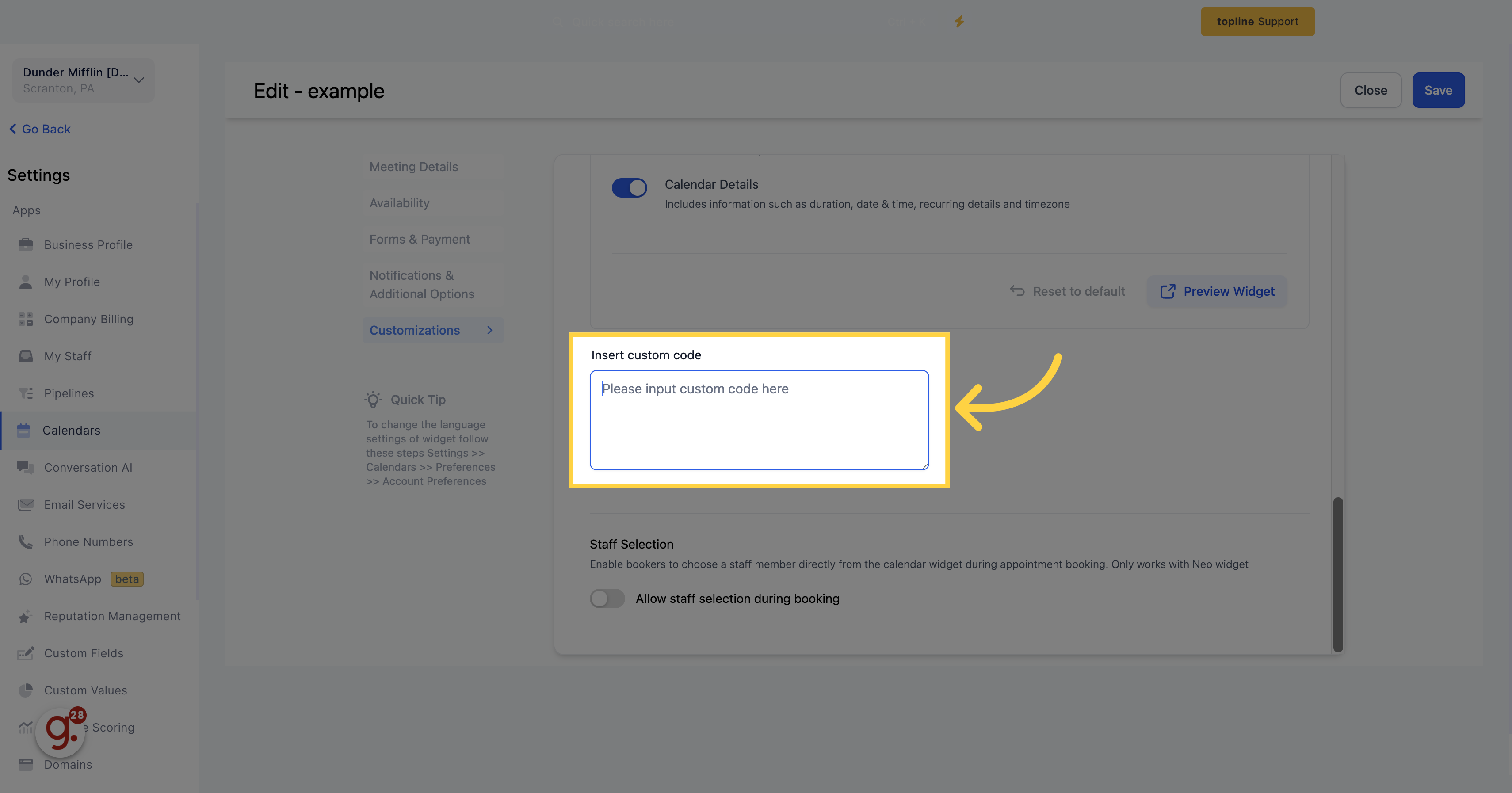Enable Allow staff selection during booking
Image resolution: width=1512 pixels, height=793 pixels.
pos(607,597)
